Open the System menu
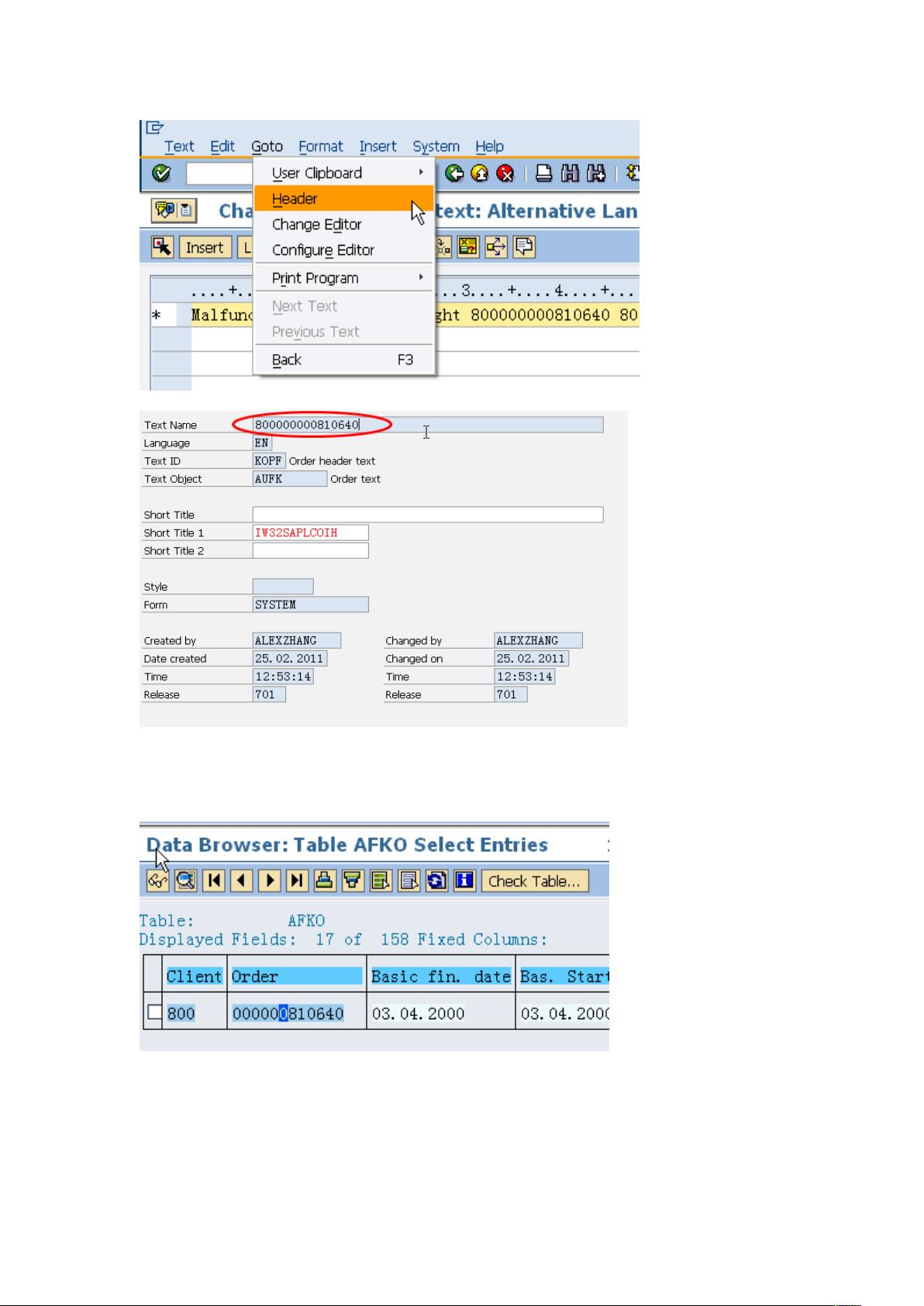 tap(436, 146)
